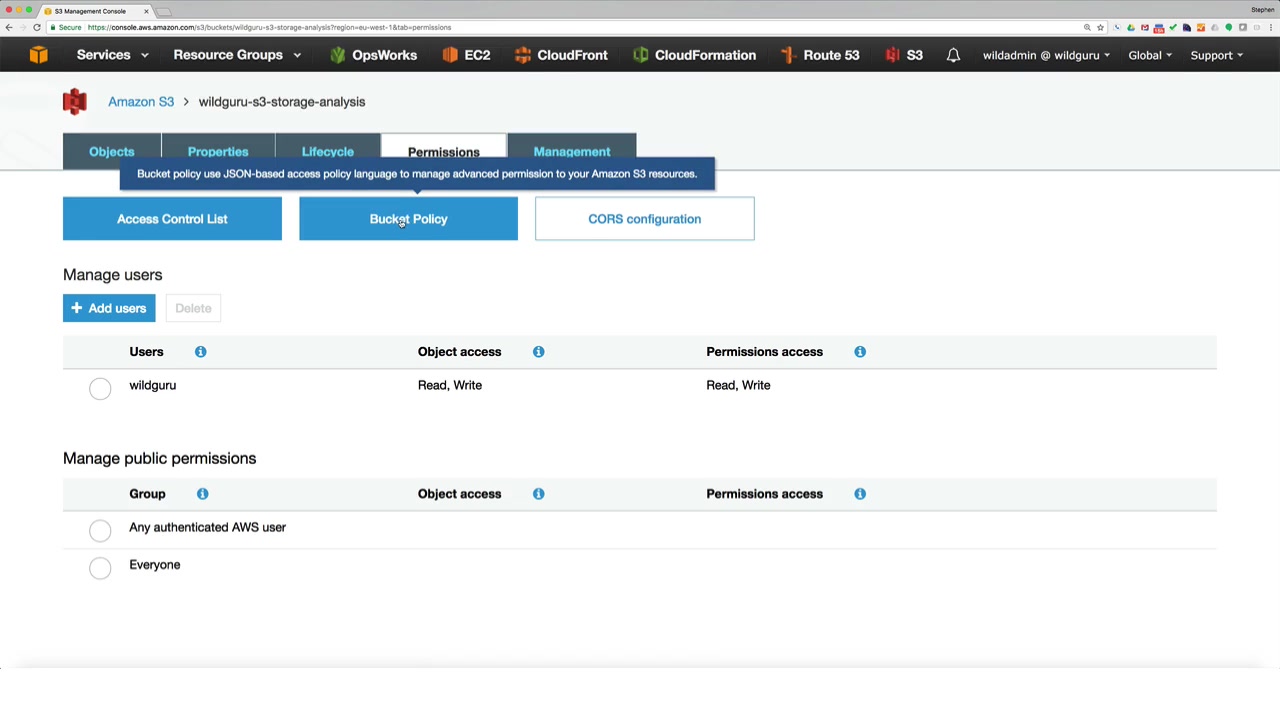Show info for Object access under Manage users
The width and height of the screenshot is (1280, 720).
pyautogui.click(x=539, y=352)
